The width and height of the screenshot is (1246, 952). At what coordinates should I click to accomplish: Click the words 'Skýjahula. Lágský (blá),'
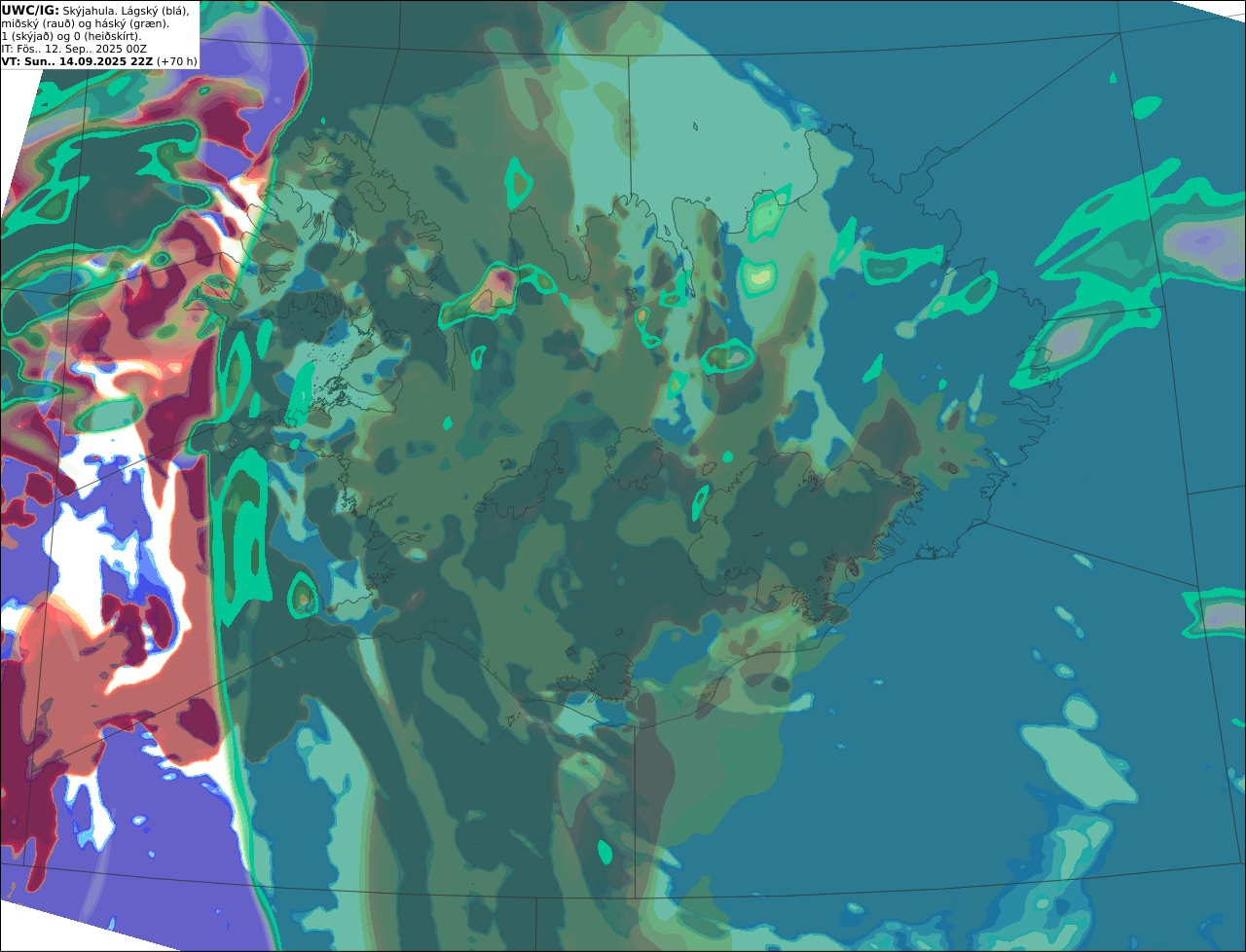coord(127,10)
